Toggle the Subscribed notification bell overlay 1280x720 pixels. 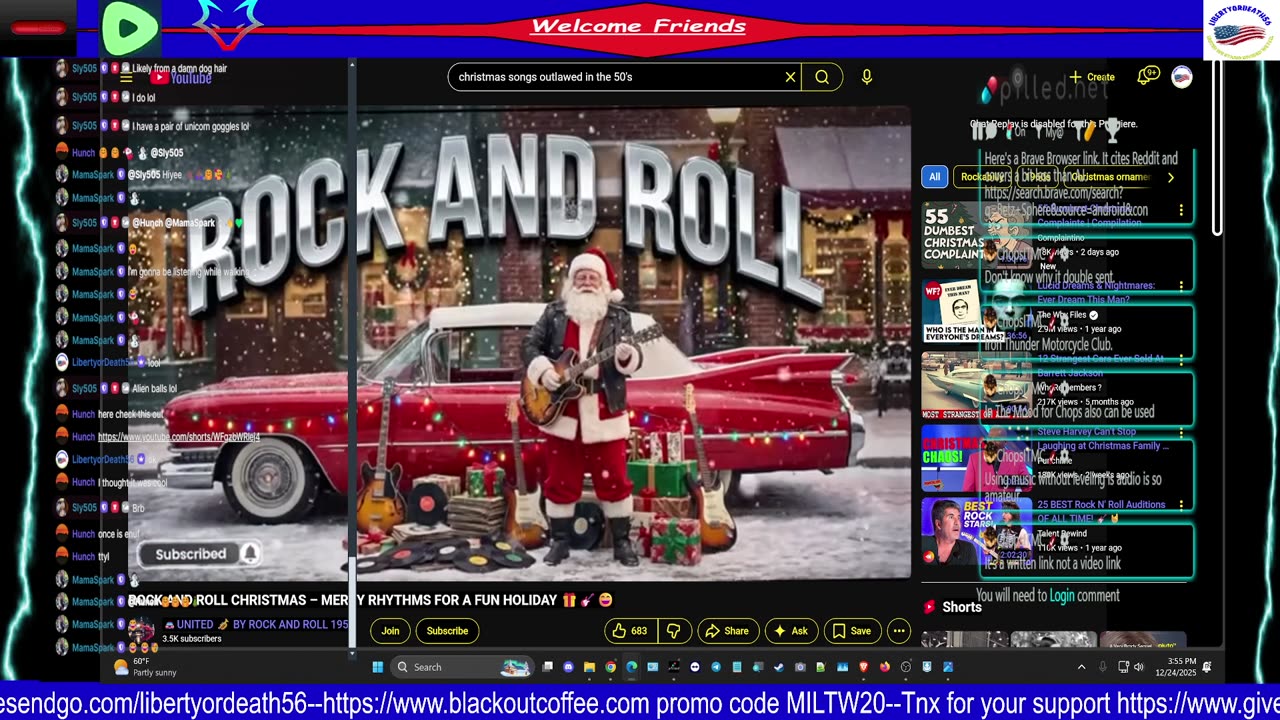[250, 553]
